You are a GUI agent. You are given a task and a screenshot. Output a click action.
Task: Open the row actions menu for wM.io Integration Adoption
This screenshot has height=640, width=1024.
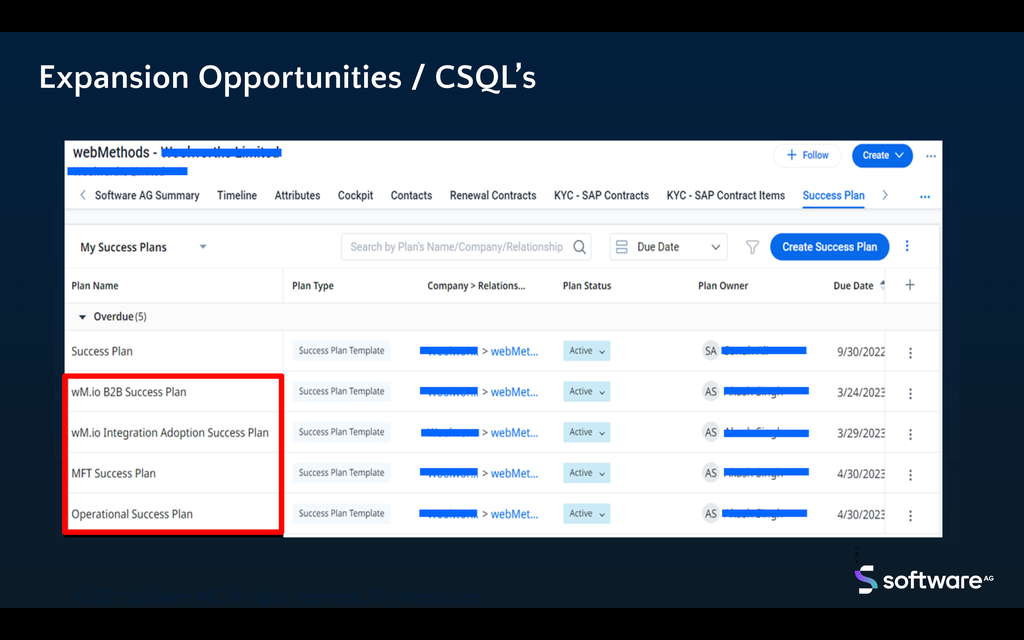tap(910, 434)
